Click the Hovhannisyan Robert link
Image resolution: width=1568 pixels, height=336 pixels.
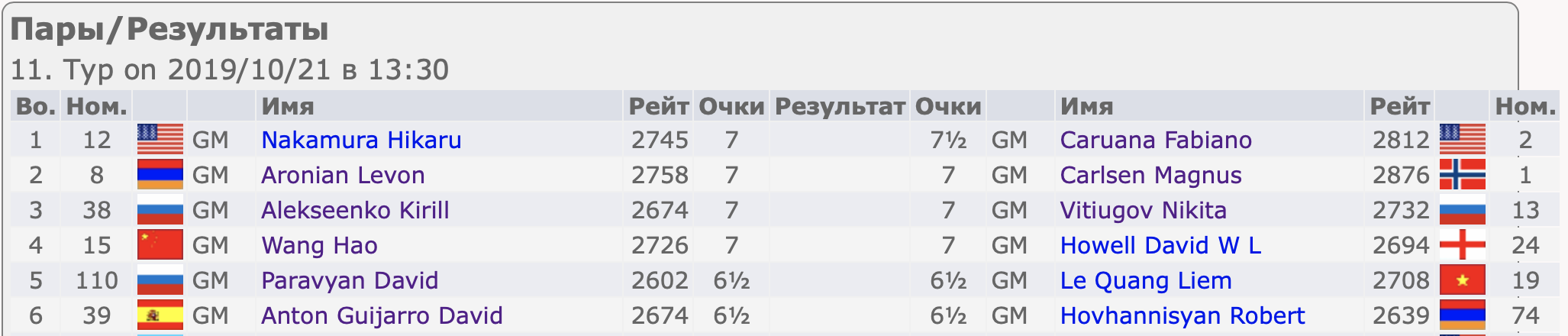pos(1182,315)
